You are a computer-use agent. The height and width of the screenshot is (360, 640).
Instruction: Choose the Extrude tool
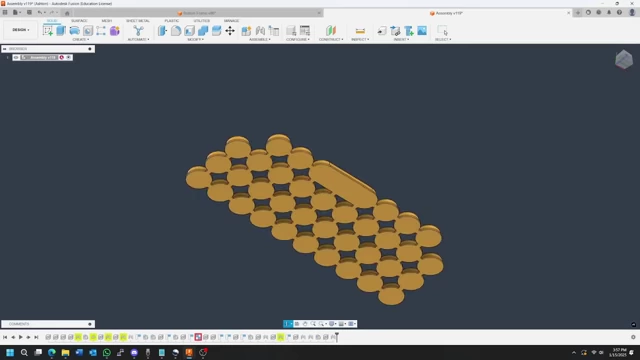[x=61, y=31]
